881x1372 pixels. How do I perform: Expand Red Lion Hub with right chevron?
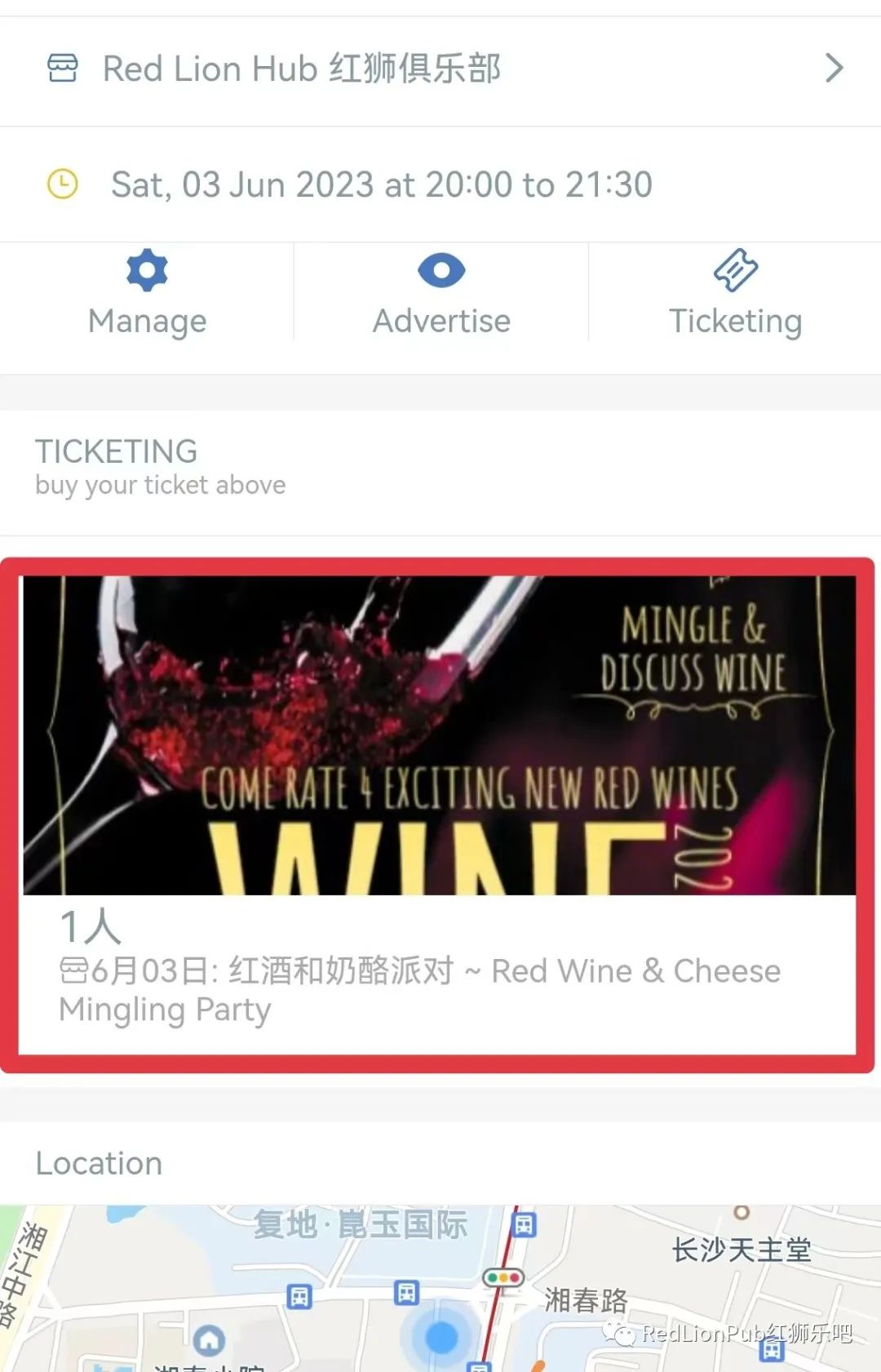point(833,68)
